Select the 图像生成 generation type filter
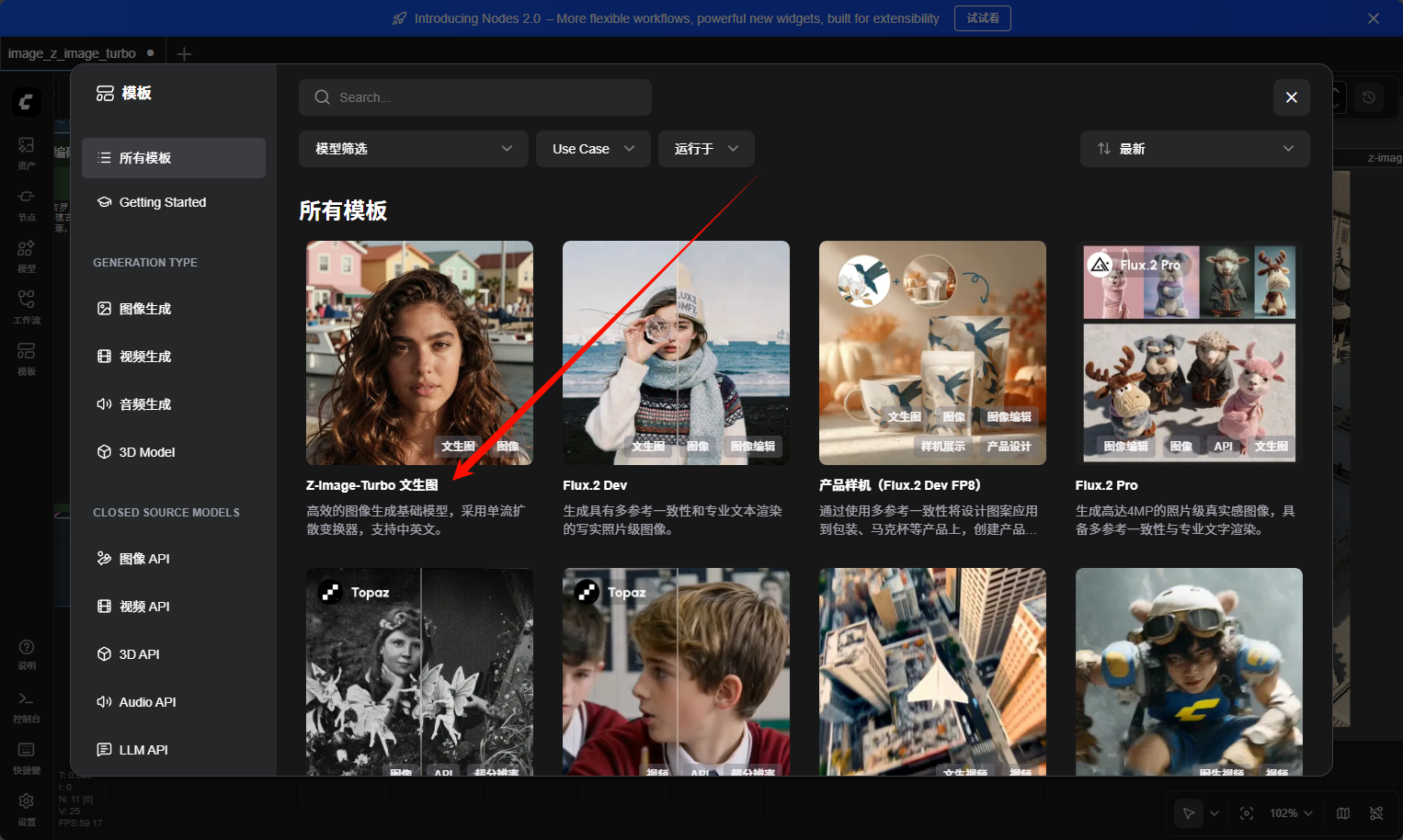 point(140,308)
